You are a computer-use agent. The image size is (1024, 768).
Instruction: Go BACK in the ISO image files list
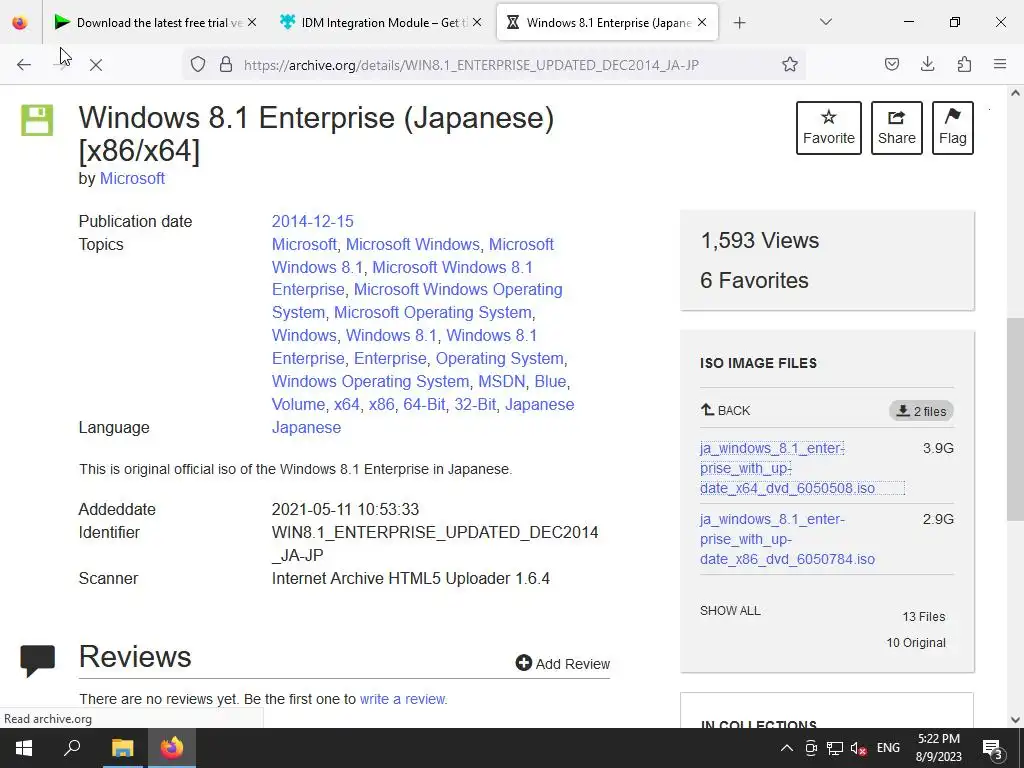point(726,410)
